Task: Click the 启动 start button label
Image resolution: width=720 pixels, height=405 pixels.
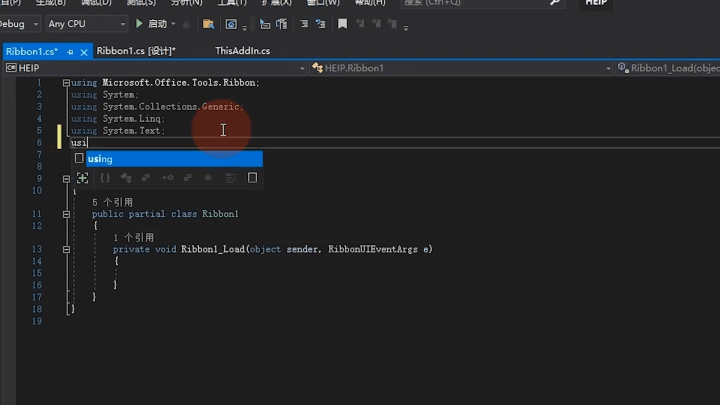Action: tap(158, 23)
